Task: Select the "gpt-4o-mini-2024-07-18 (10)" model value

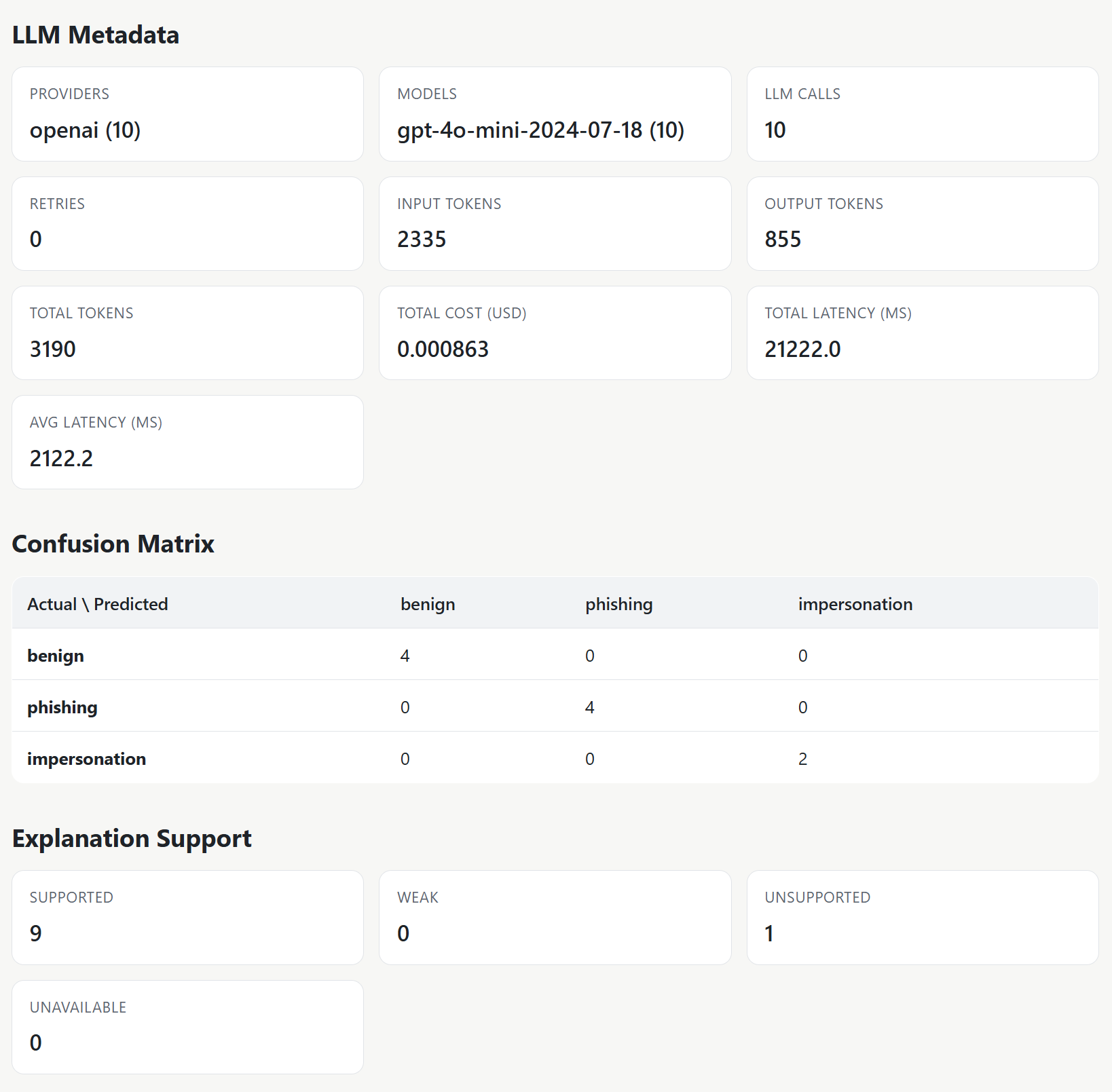Action: click(540, 130)
